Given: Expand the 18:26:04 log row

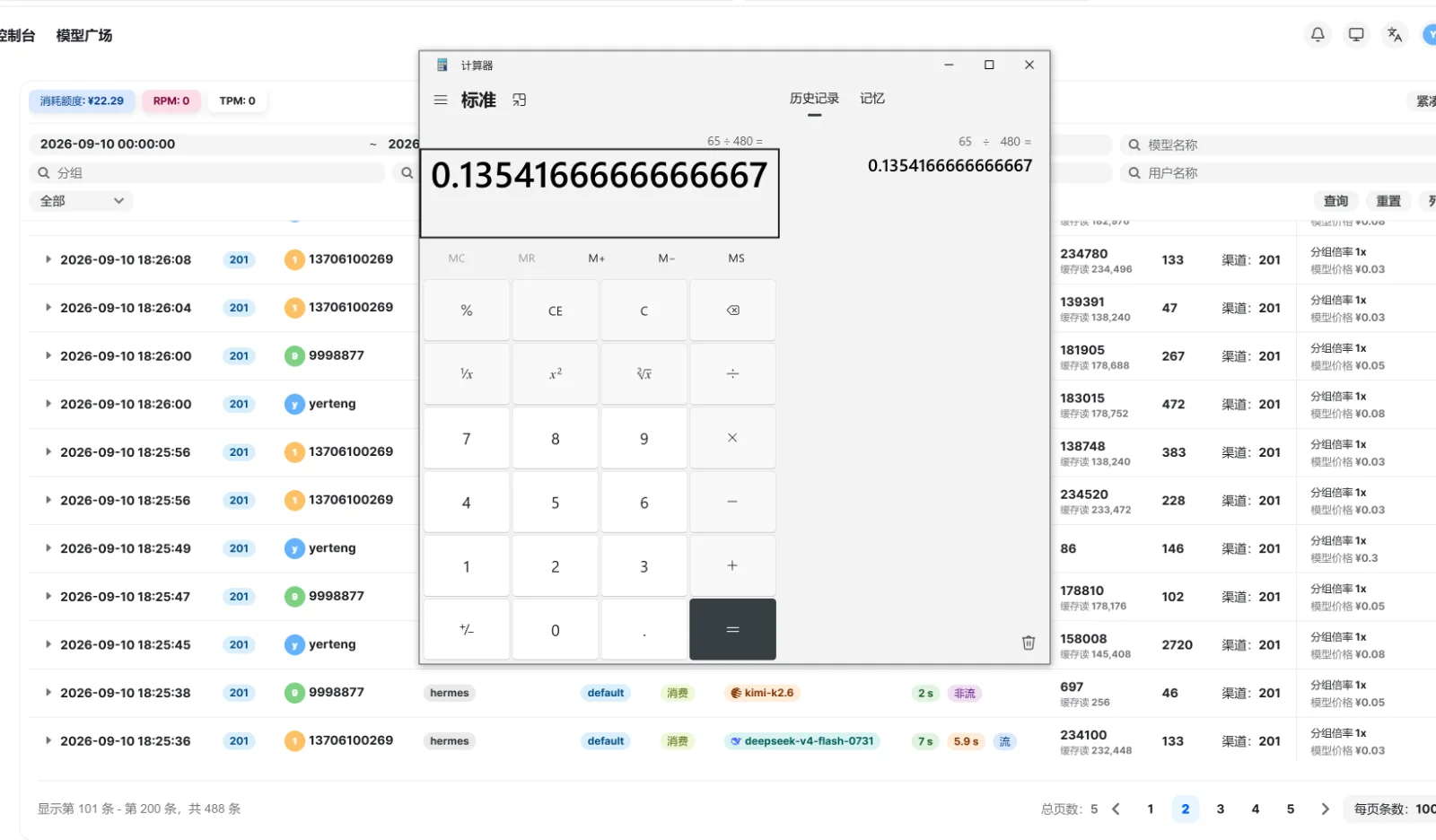Looking at the screenshot, I should pos(48,307).
